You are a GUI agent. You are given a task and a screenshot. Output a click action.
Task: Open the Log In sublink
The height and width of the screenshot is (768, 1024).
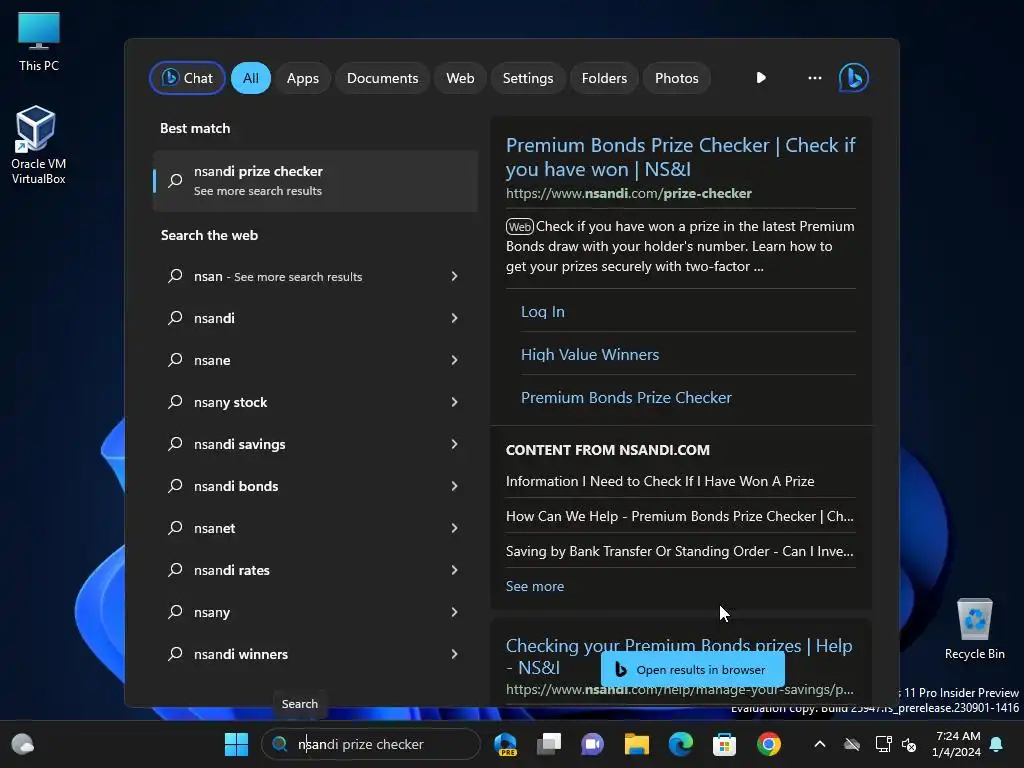click(543, 312)
